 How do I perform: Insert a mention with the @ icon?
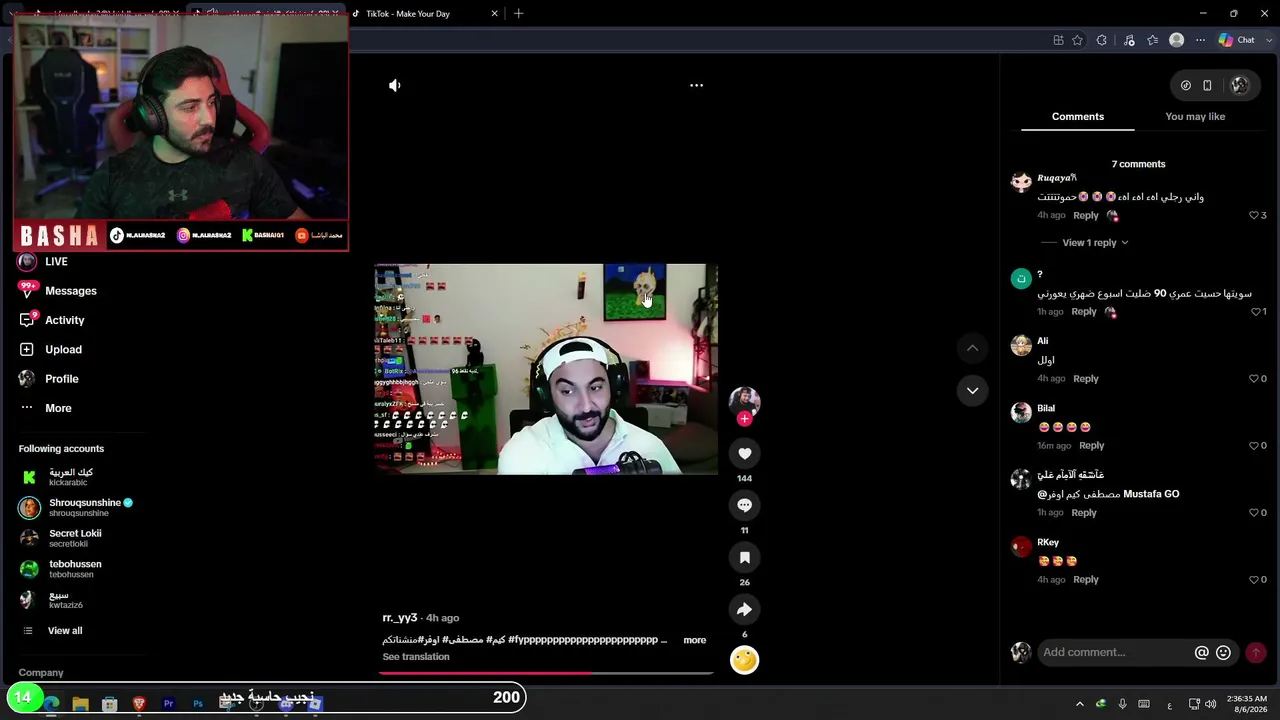coord(1202,653)
